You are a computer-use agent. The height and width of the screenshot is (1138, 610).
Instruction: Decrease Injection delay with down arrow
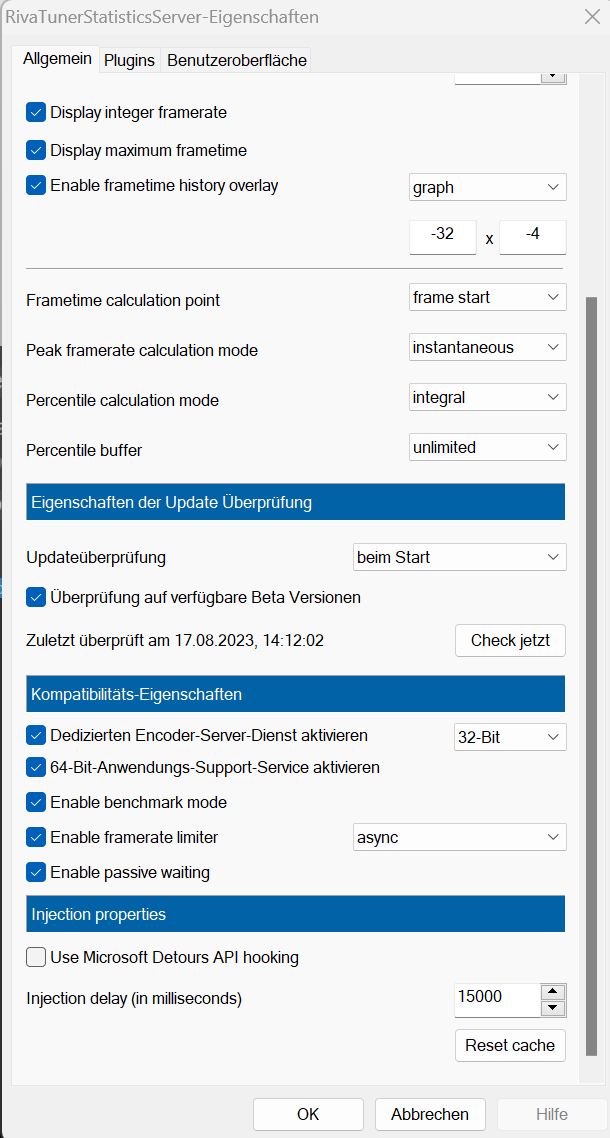pos(554,1008)
